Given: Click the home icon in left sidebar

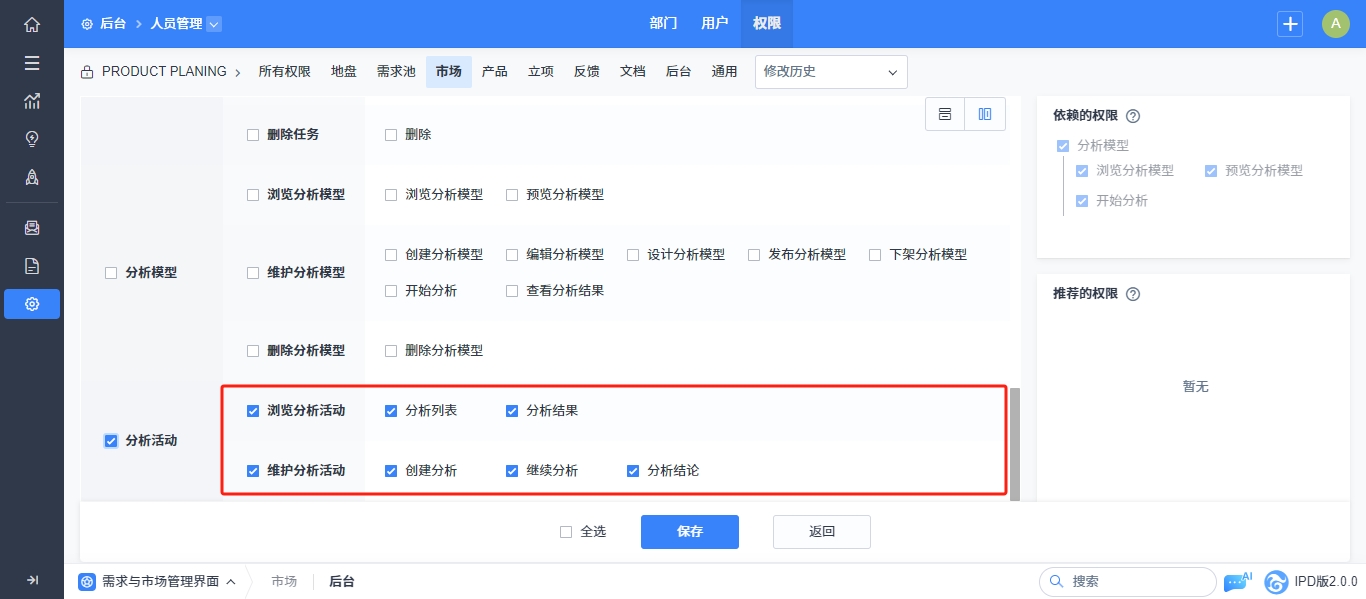Looking at the screenshot, I should click(x=32, y=25).
